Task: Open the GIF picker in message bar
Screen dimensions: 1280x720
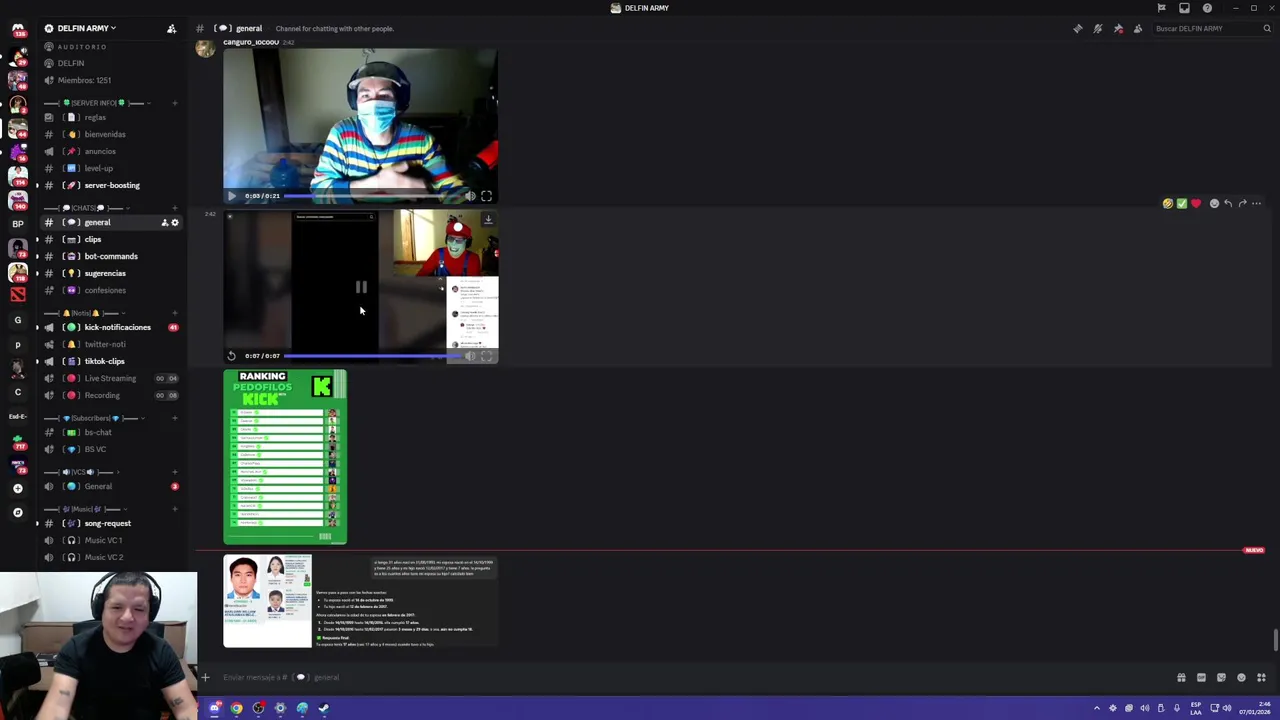Action: coord(1201,677)
